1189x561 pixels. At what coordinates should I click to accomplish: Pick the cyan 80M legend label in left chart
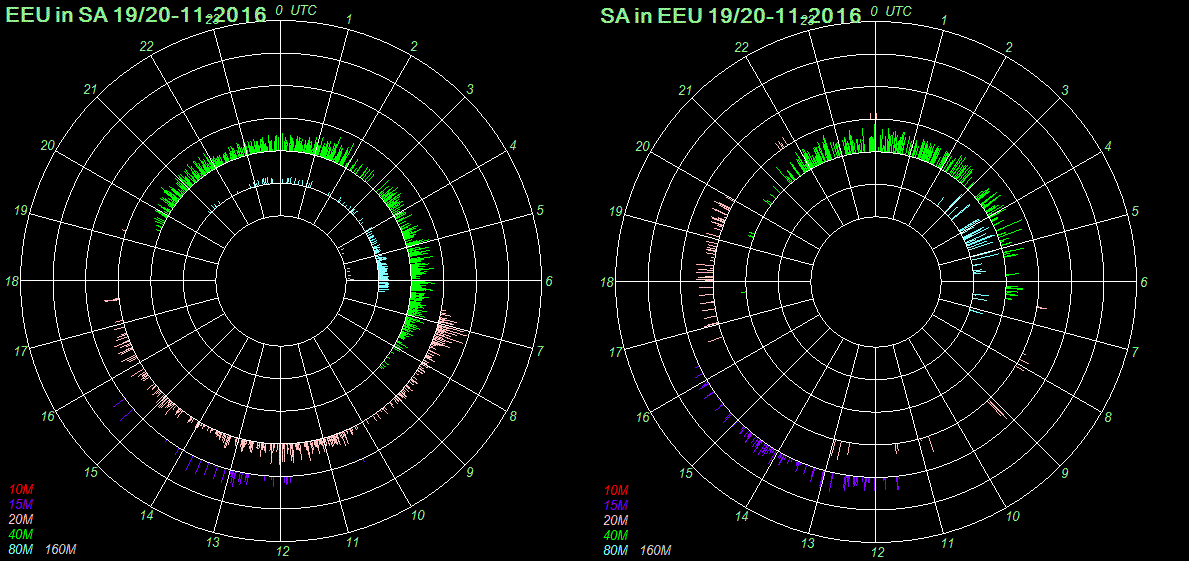pos(21,550)
